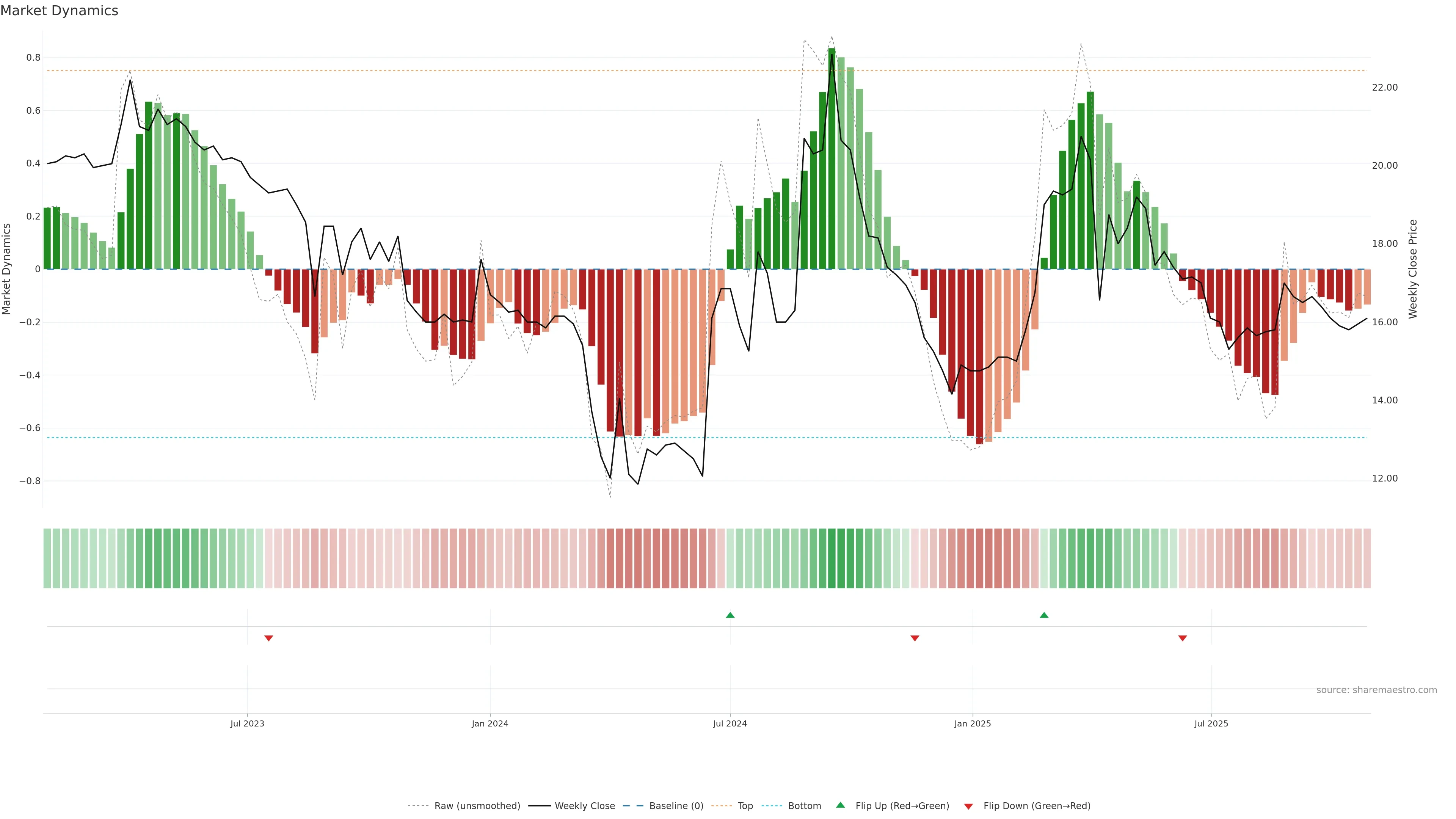The image size is (1456, 819).
Task: Click the Jul 2024 axis label
Action: coord(730,723)
